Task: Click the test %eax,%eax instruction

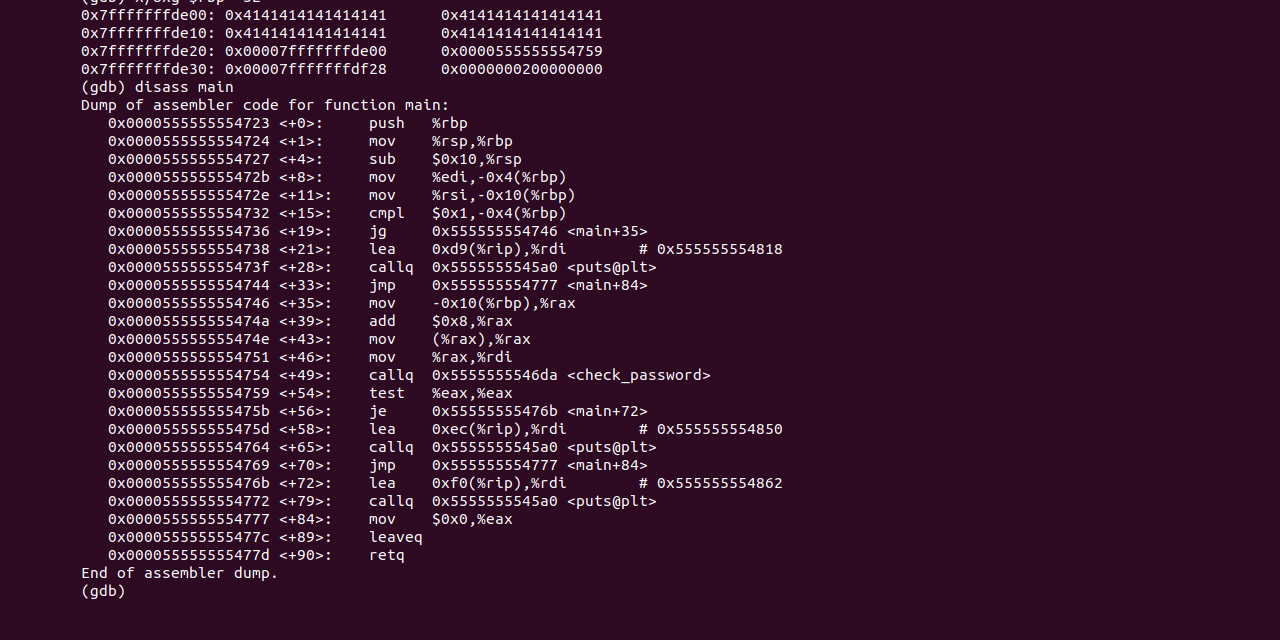Action: (x=440, y=393)
